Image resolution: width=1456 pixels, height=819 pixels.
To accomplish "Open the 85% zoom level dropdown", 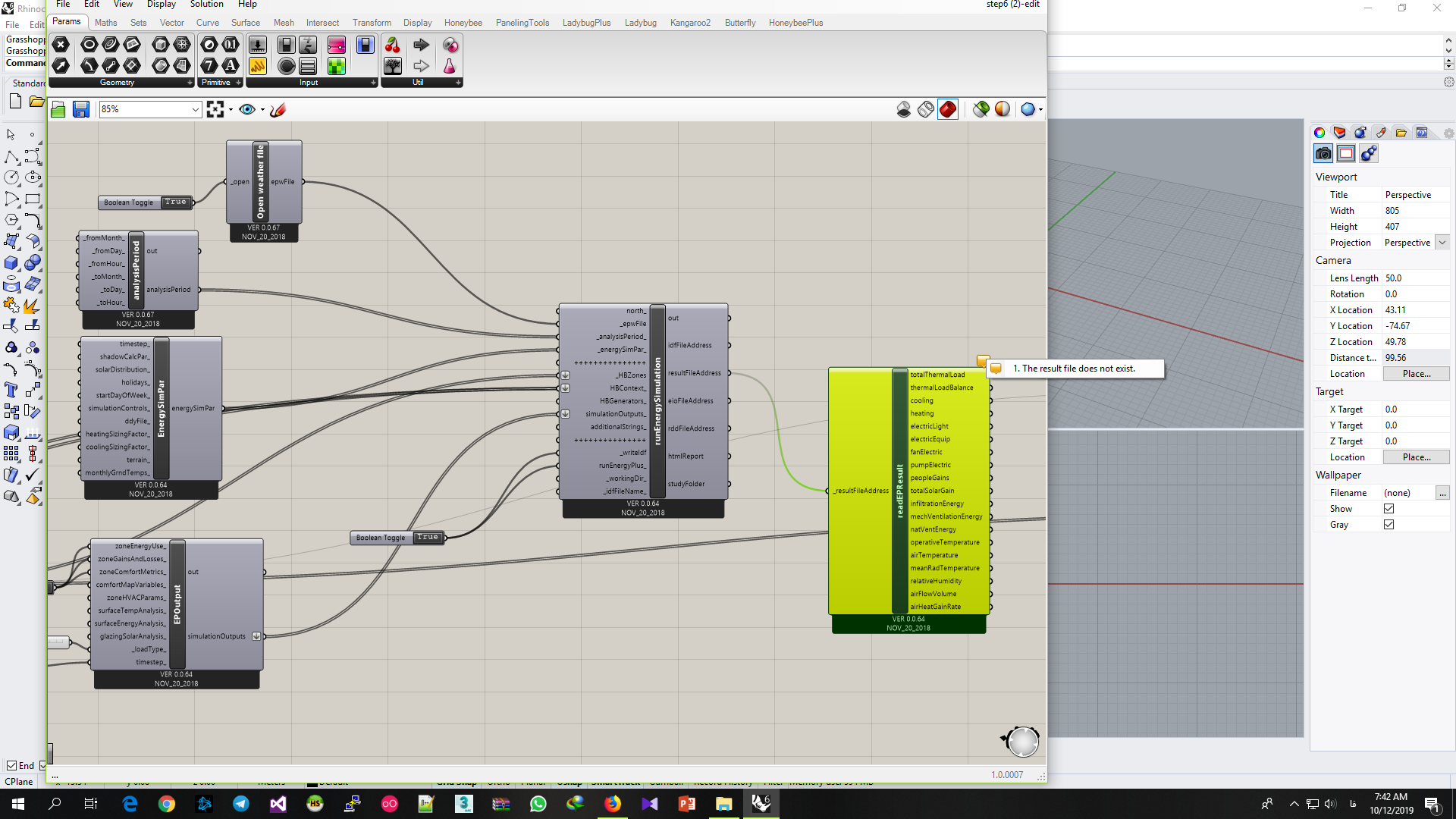I will [x=195, y=110].
